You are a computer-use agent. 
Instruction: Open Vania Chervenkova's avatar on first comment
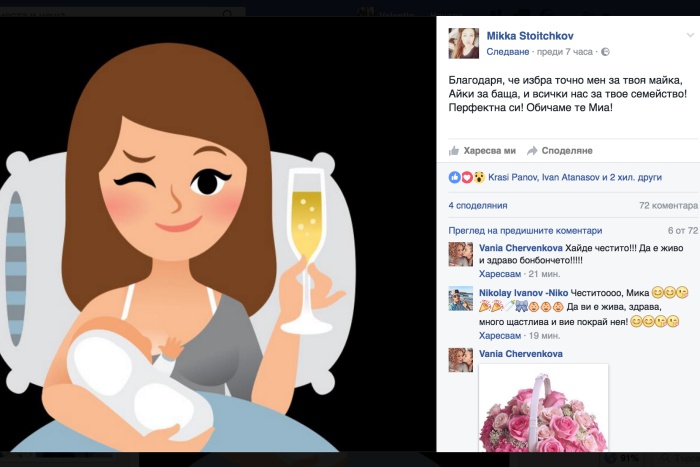tap(461, 254)
